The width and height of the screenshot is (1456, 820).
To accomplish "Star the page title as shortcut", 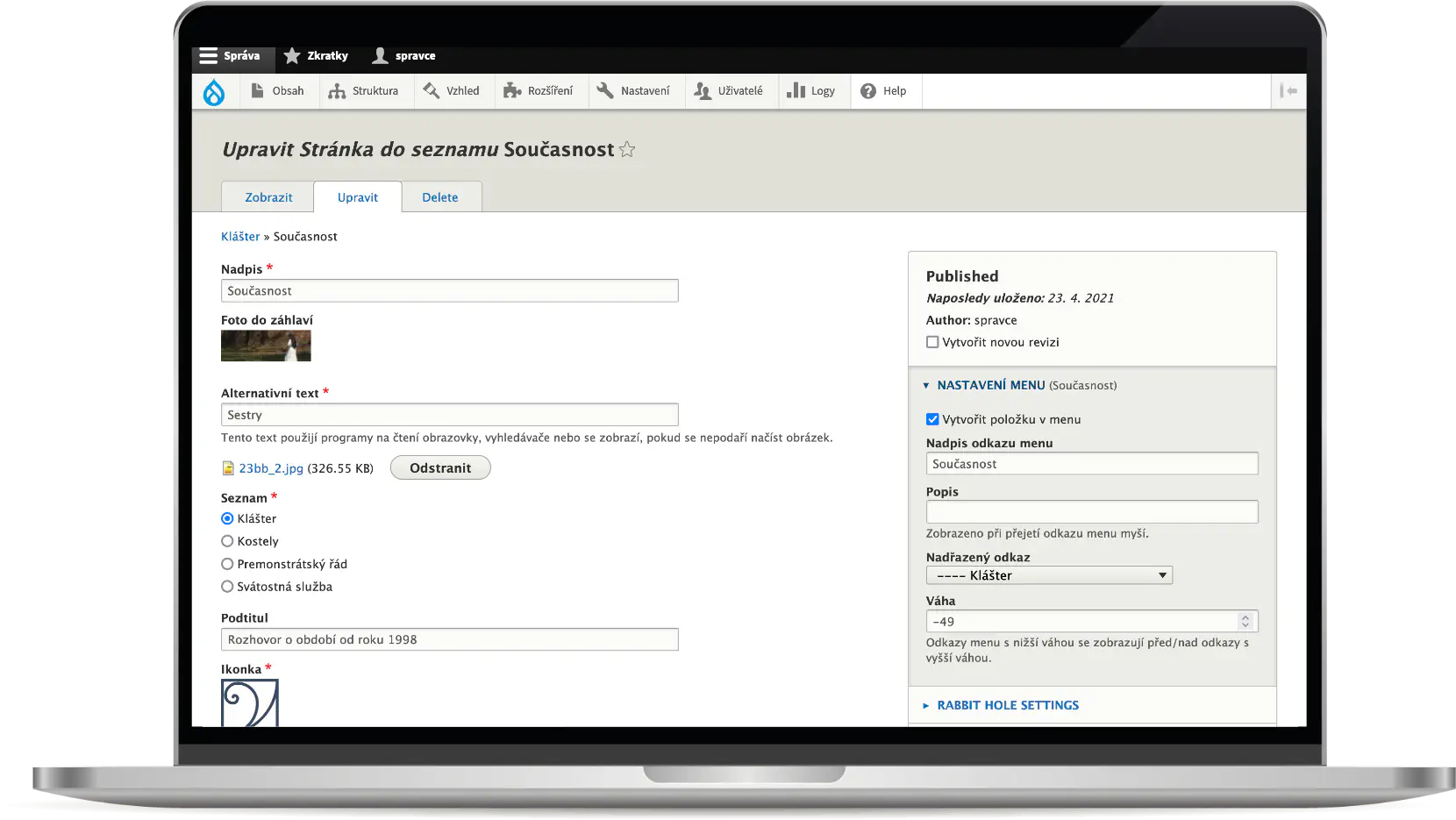I will tap(627, 150).
